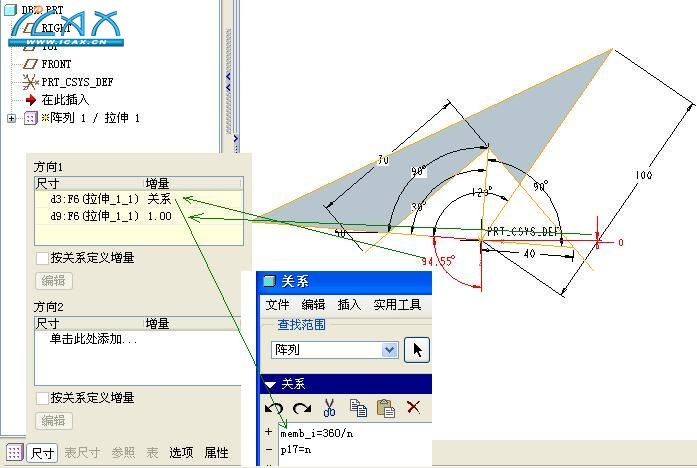
Task: Expand the 阵列 1 / 拉伸 1 tree node
Action: [x=12, y=118]
